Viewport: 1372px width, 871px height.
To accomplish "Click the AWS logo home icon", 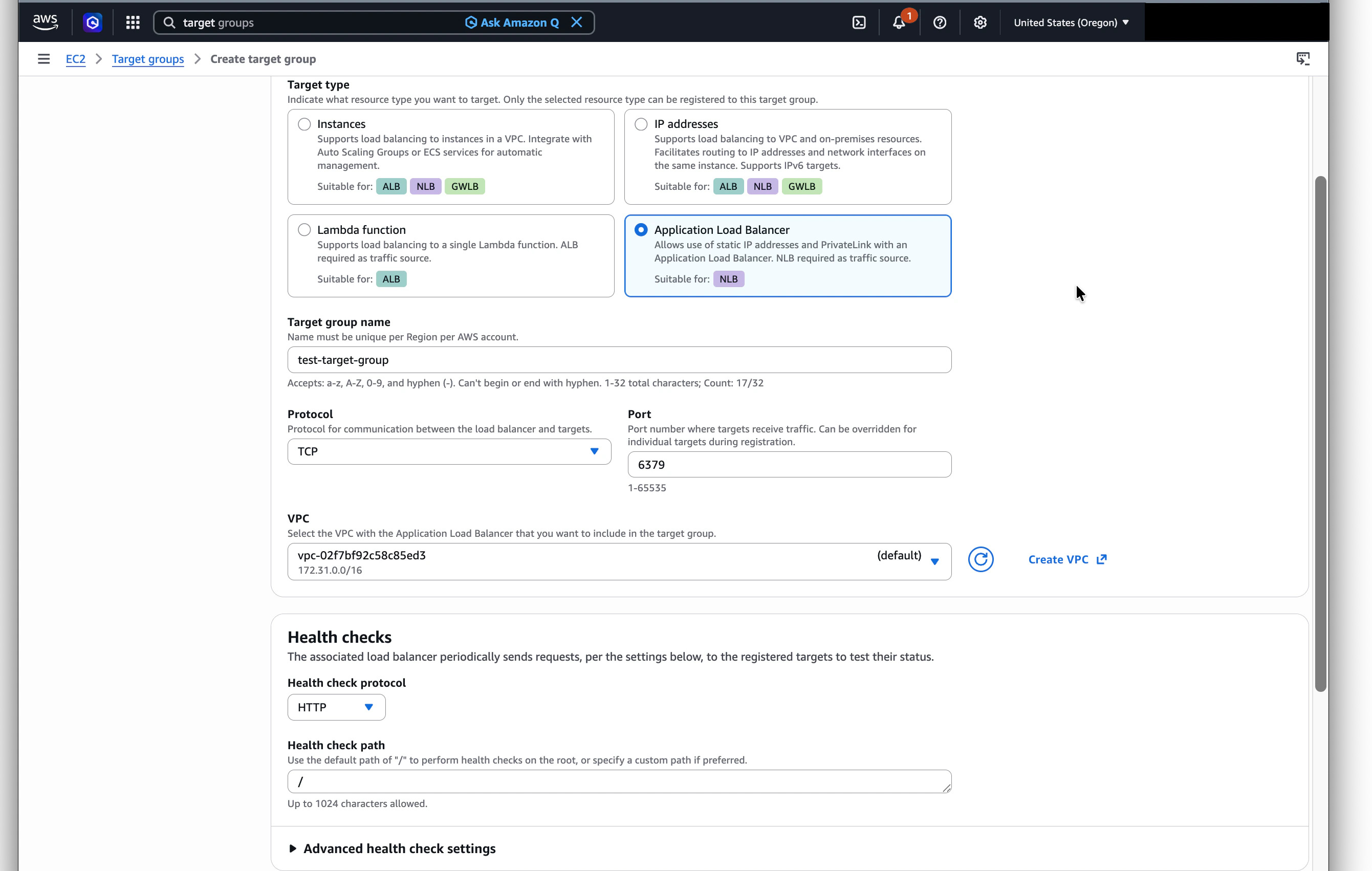I will (x=45, y=22).
